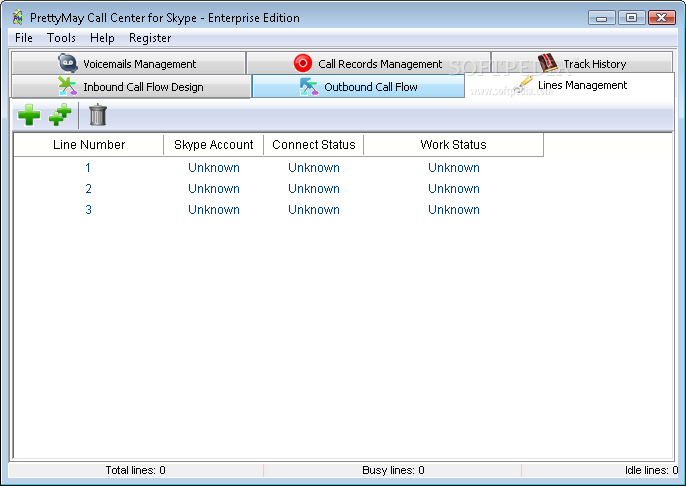Click Skype Account Unknown for line 2
The height and width of the screenshot is (486, 686).
click(x=214, y=189)
